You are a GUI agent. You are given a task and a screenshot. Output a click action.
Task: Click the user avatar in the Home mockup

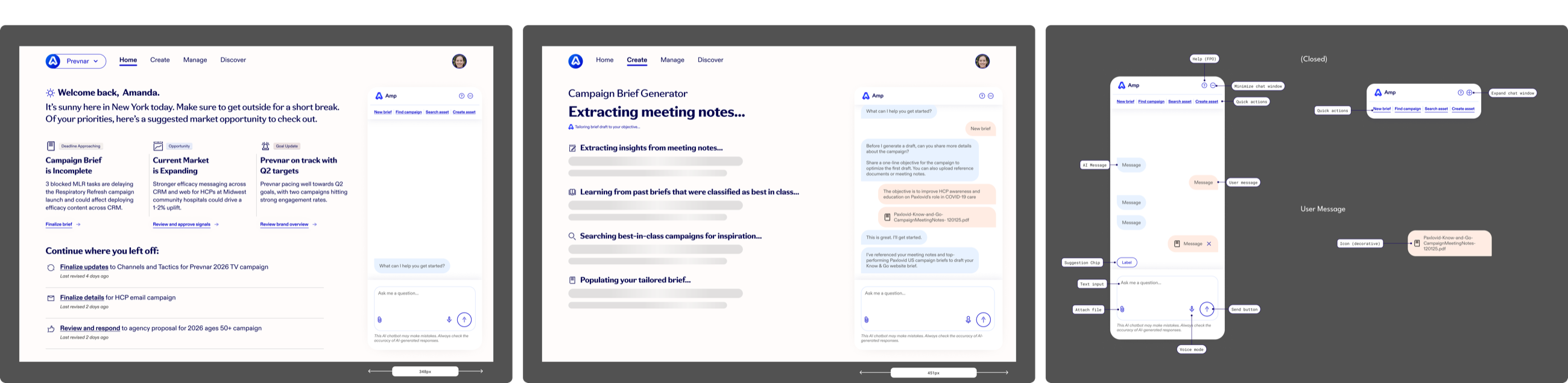pyautogui.click(x=460, y=61)
